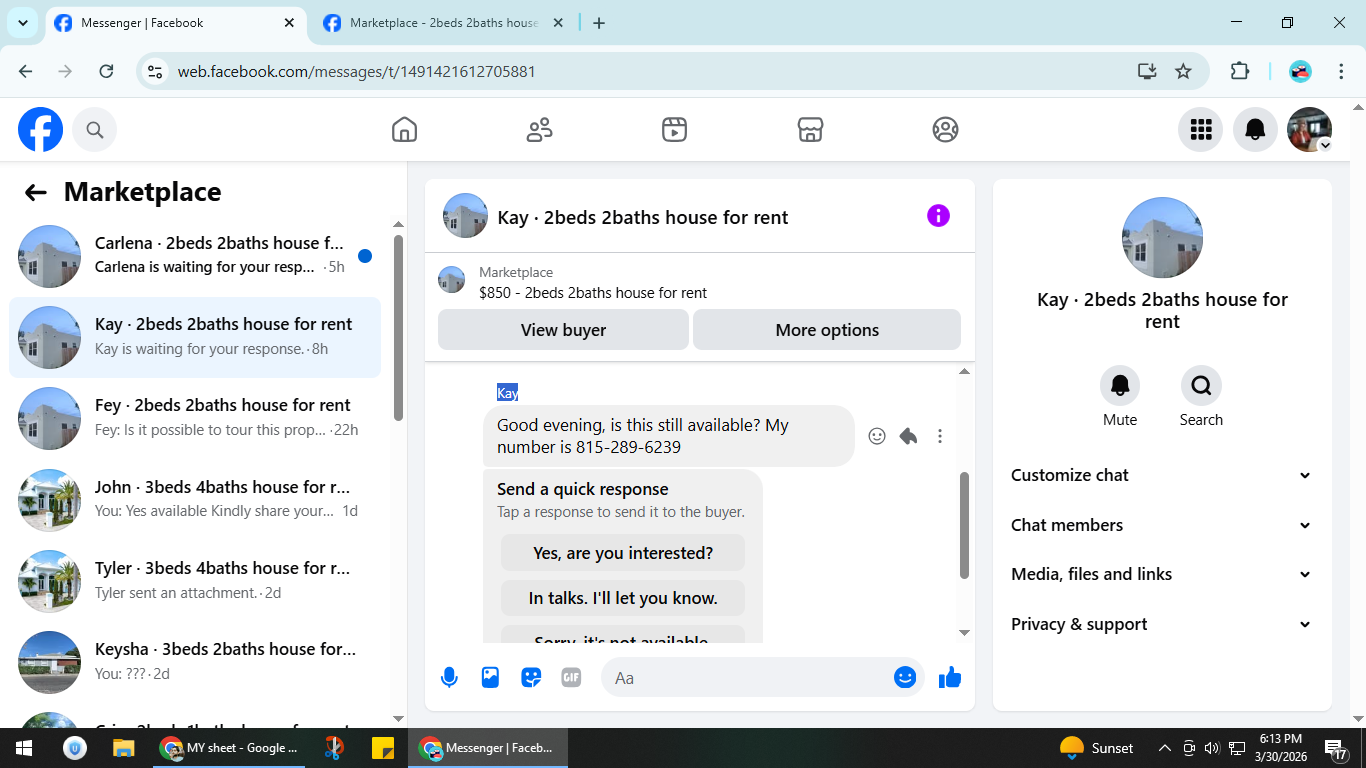Screen dimensions: 1366x768
Task: Open Friends icon in top navigation
Action: 539,129
